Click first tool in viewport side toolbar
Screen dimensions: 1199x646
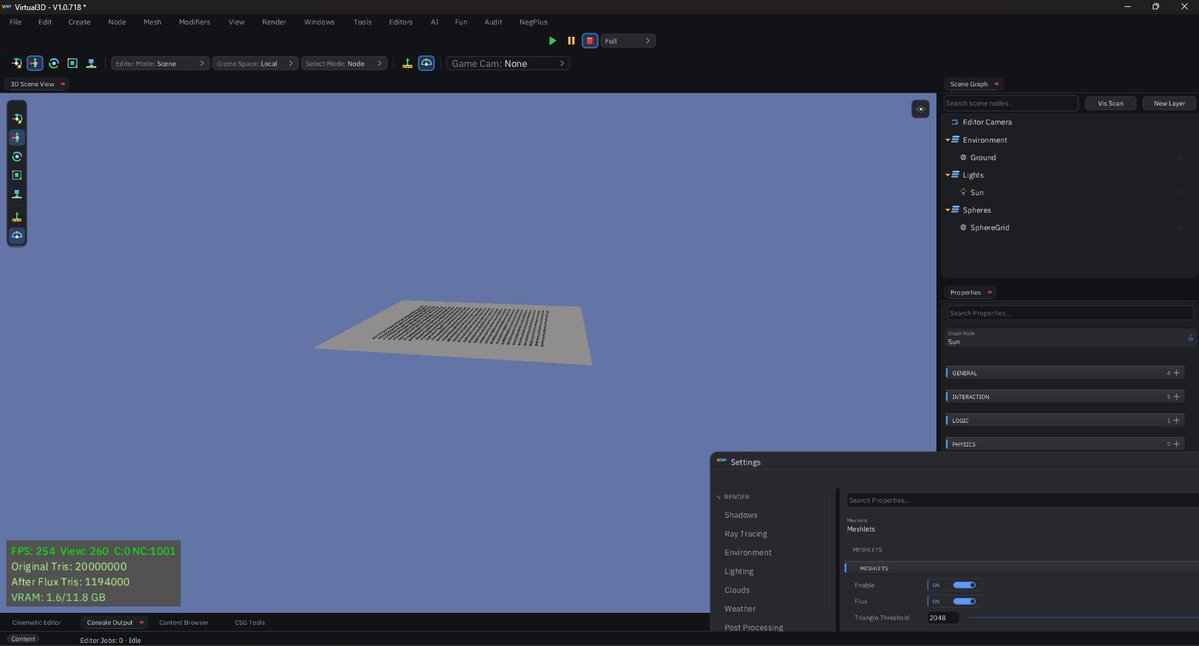[x=17, y=118]
